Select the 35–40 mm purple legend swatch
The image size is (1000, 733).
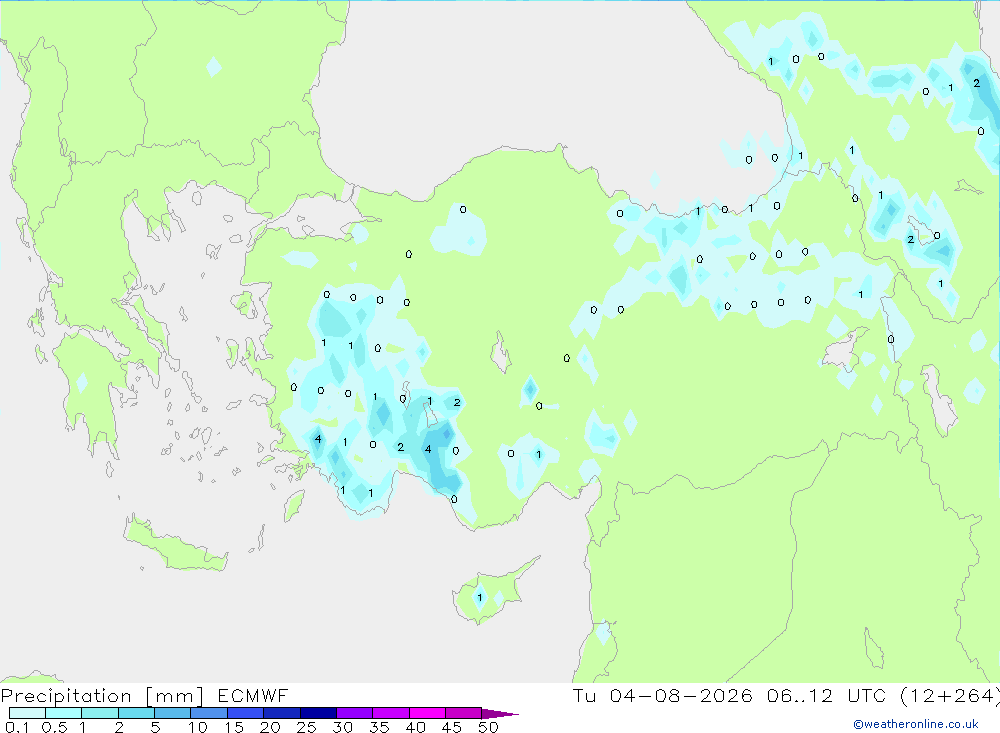(390, 713)
